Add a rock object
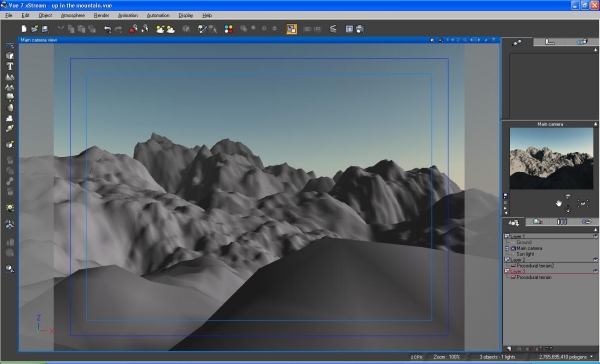Screen dimensions: 600x364 (x=10, y=108)
